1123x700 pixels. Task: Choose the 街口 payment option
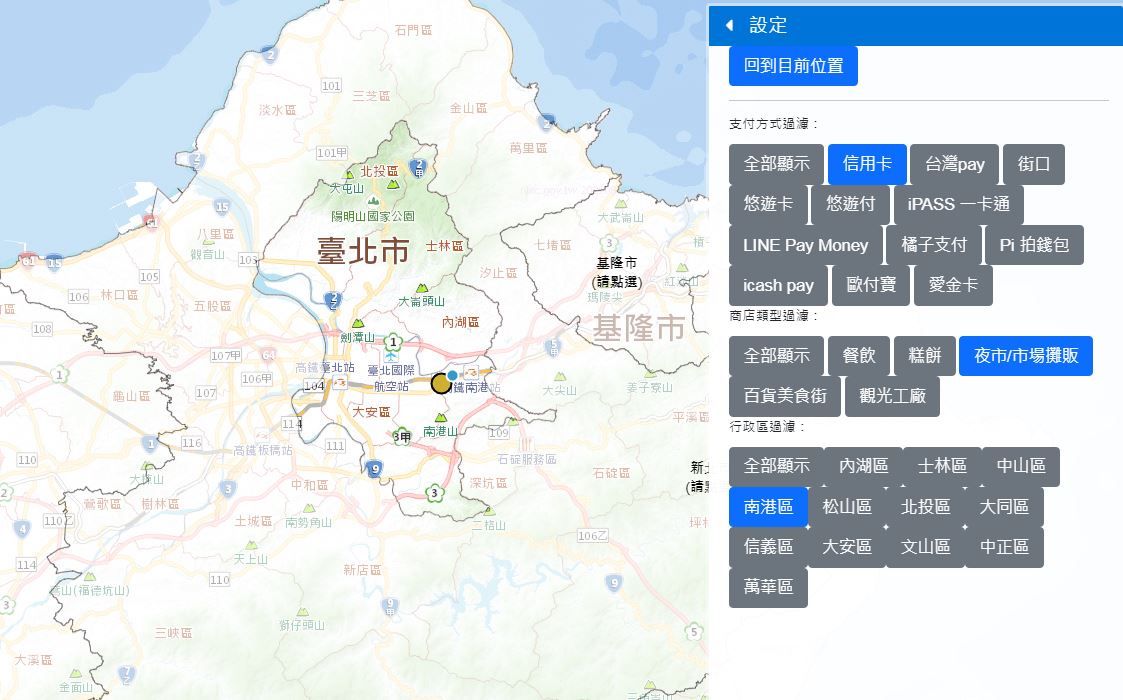[x=1033, y=164]
